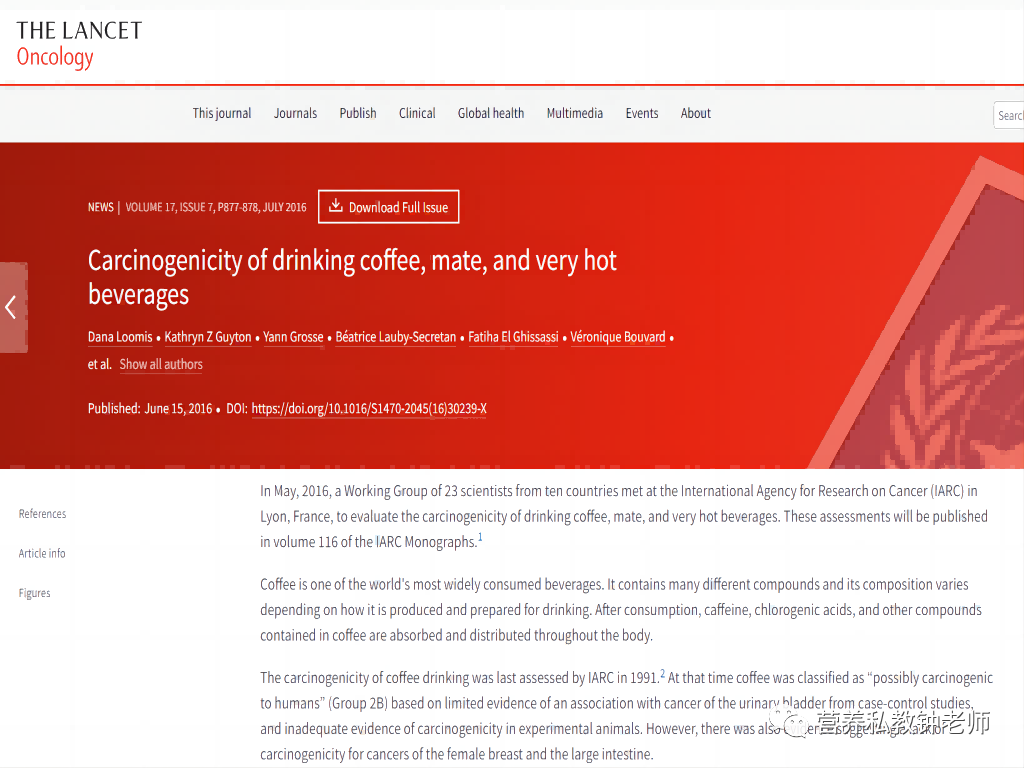The image size is (1024, 768).
Task: Open reference 1 after IARC Monographs
Action: [x=480, y=537]
